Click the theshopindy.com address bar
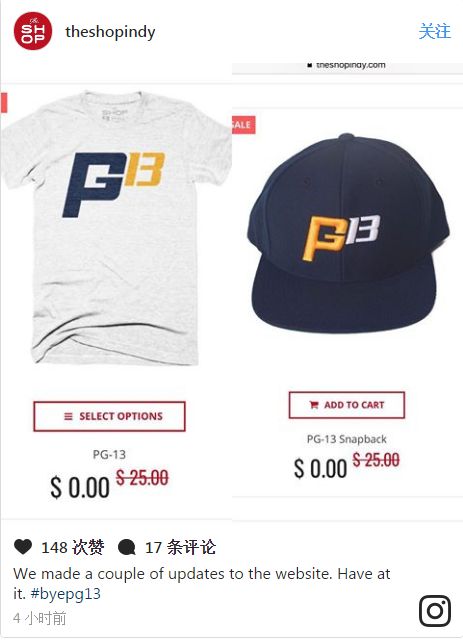The image size is (463, 640). (347, 65)
